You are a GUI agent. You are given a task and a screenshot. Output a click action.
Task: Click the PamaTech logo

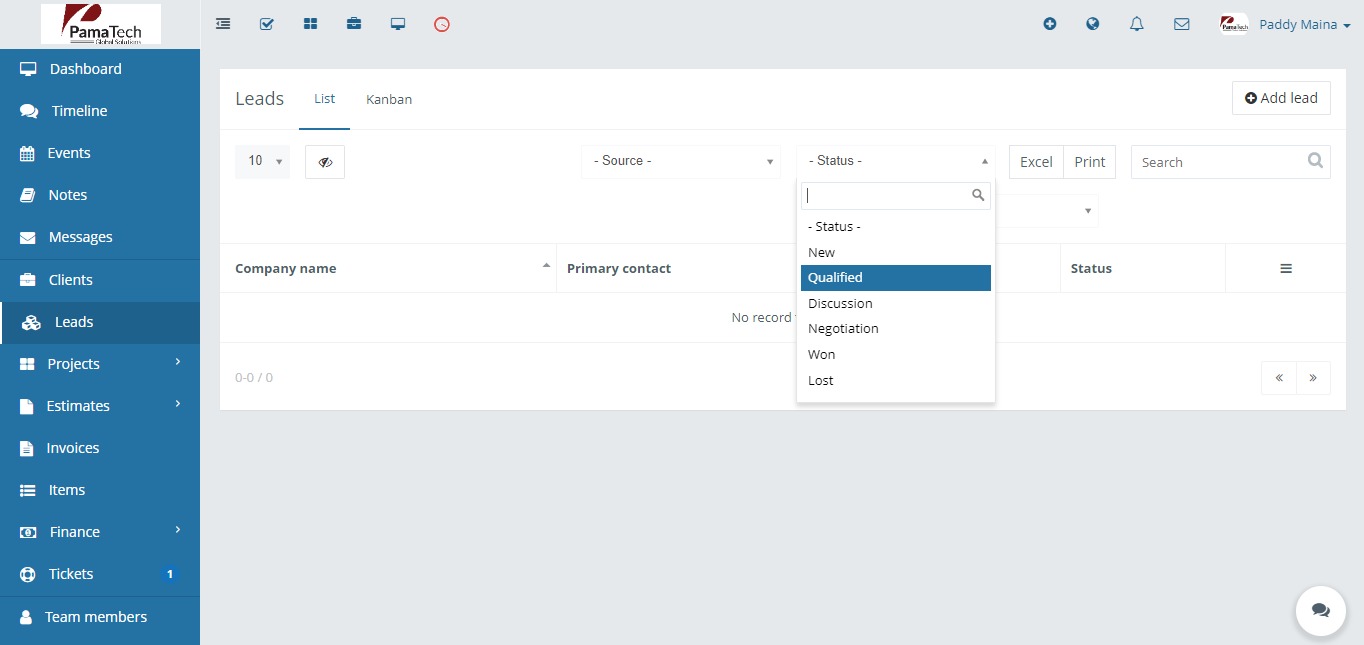[101, 24]
